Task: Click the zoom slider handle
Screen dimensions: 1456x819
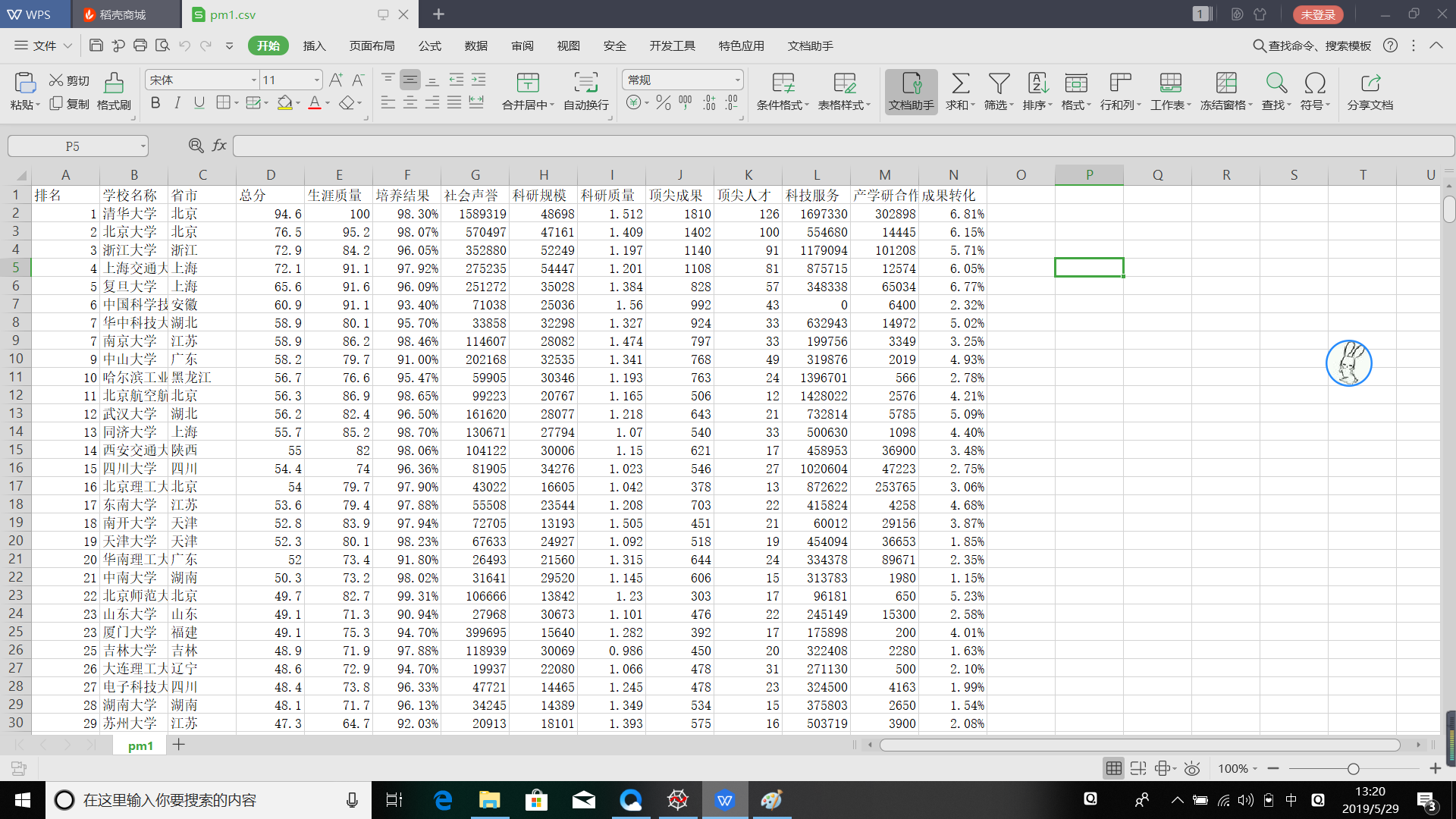Action: tap(1353, 769)
